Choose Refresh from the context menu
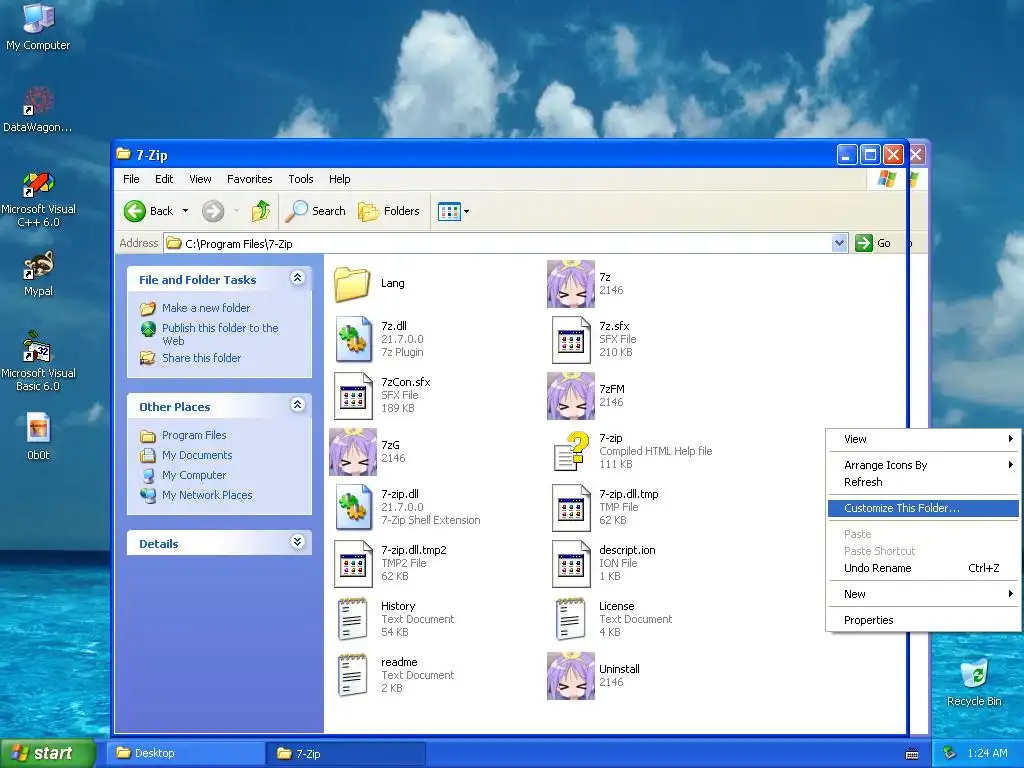 [923, 482]
